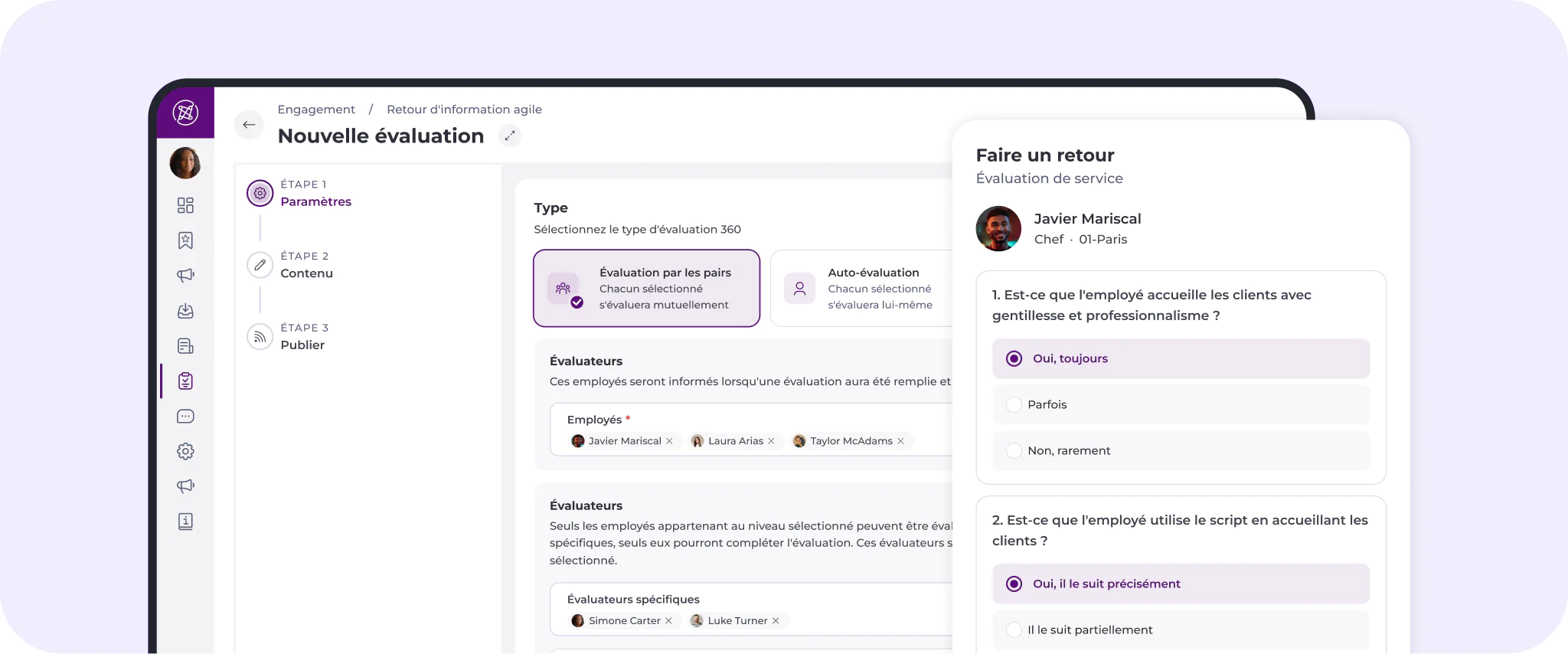Viewport: 1568px width, 654px height.
Task: Click question 2 about using the script
Action: [x=1180, y=530]
